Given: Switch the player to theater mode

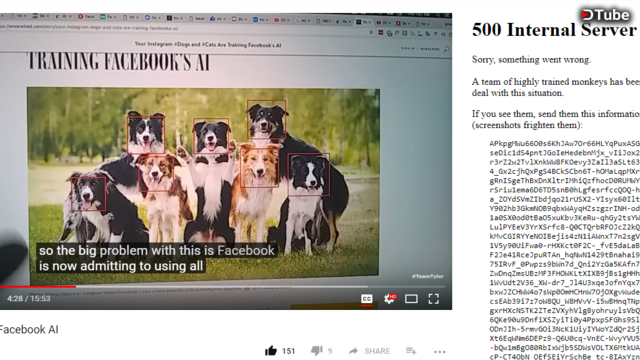Looking at the screenshot, I should 411,299.
